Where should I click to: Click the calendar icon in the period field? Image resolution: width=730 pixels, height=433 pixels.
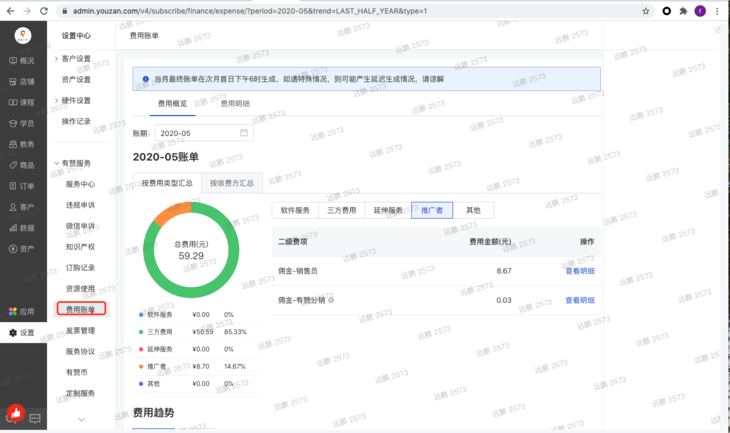244,132
